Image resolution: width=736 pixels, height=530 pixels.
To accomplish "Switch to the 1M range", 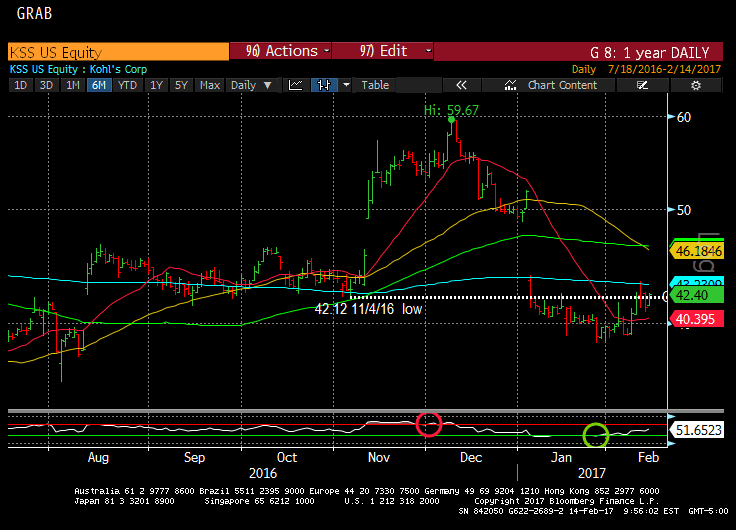I will 73,85.
